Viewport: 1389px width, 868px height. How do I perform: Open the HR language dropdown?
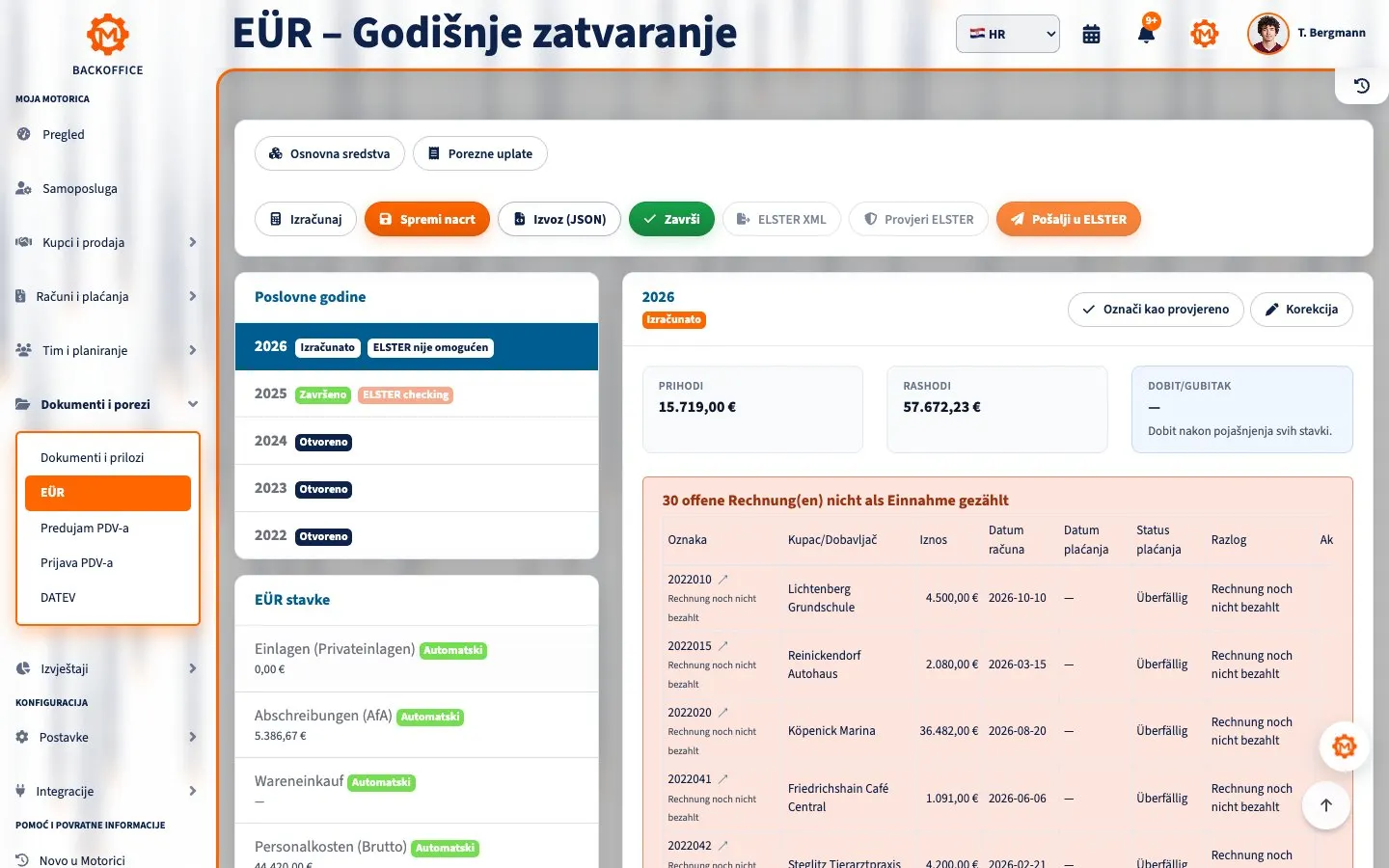pos(1008,34)
